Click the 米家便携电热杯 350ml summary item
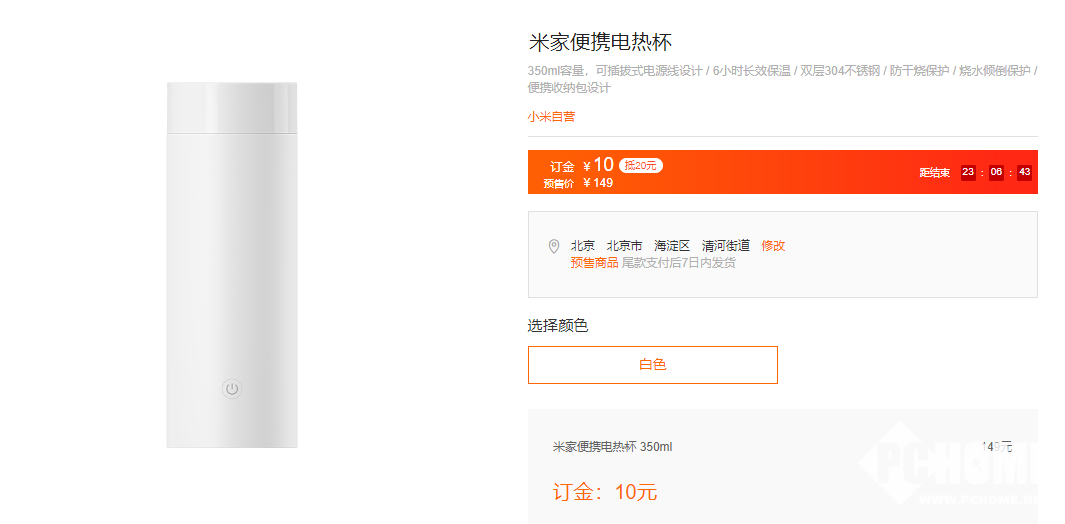 click(x=612, y=447)
